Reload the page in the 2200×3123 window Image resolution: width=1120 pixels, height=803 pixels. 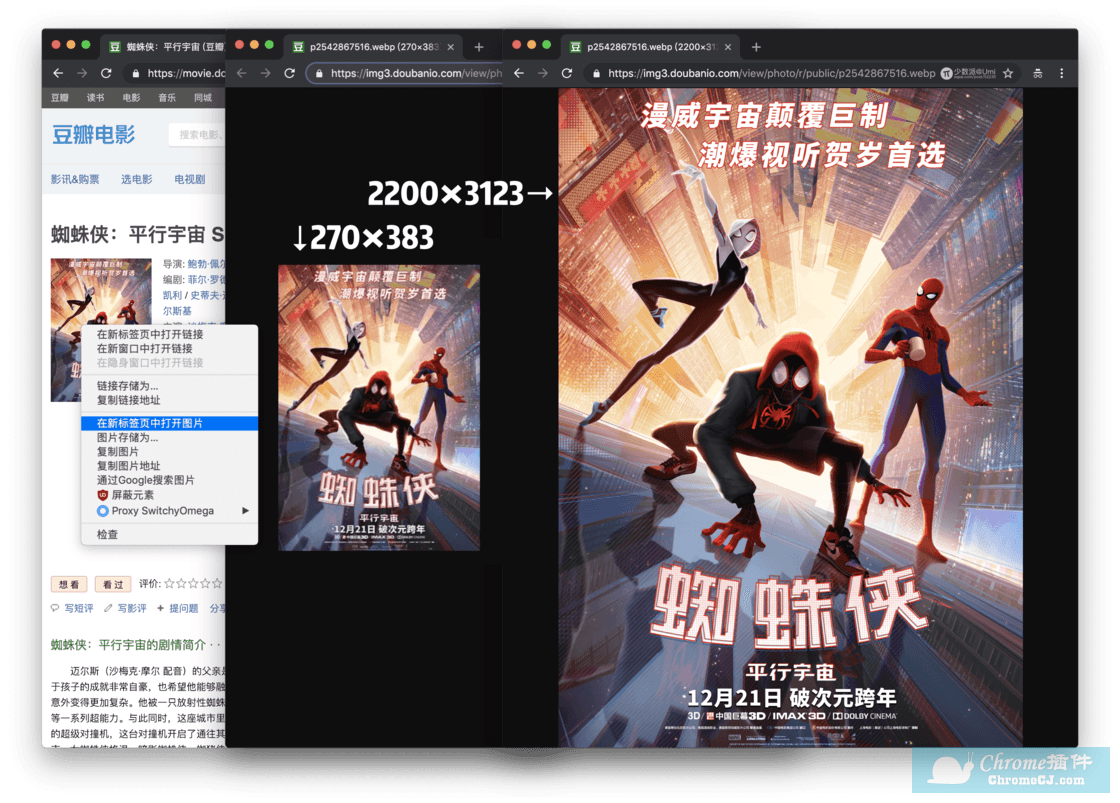click(567, 73)
